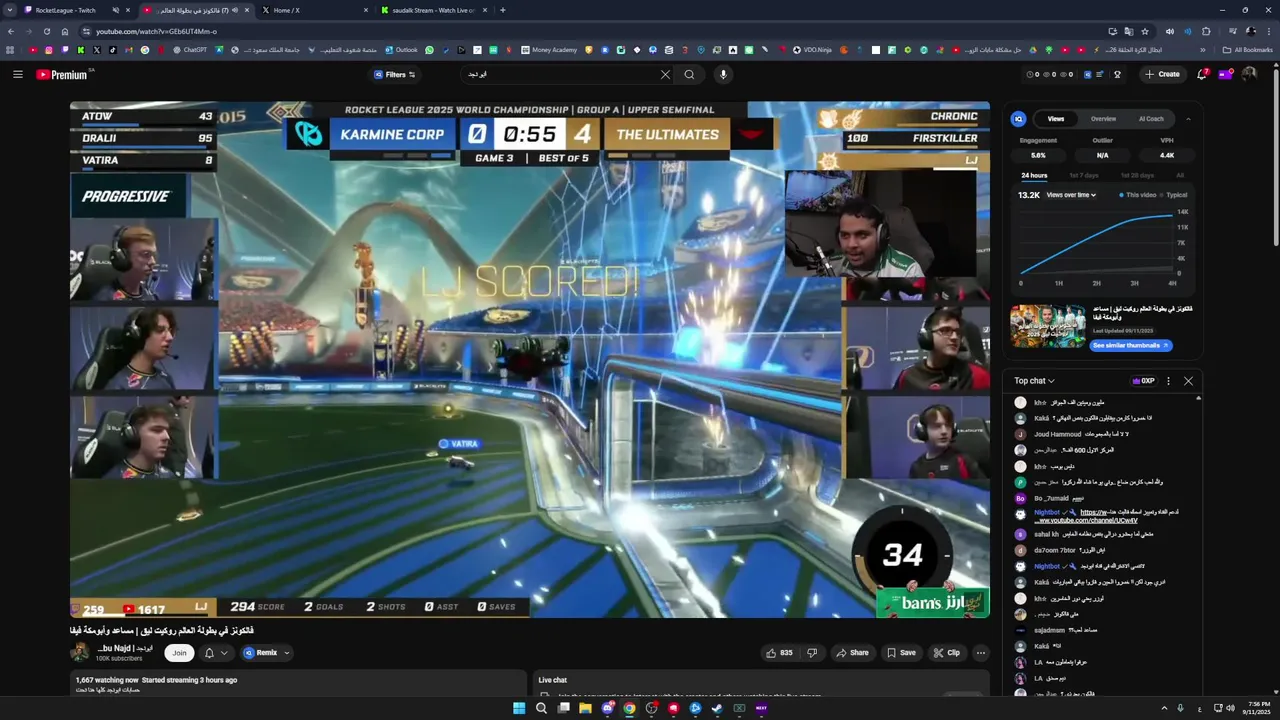The width and height of the screenshot is (1280, 720).
Task: Click the 0XP chat points badge
Action: coord(1143,381)
